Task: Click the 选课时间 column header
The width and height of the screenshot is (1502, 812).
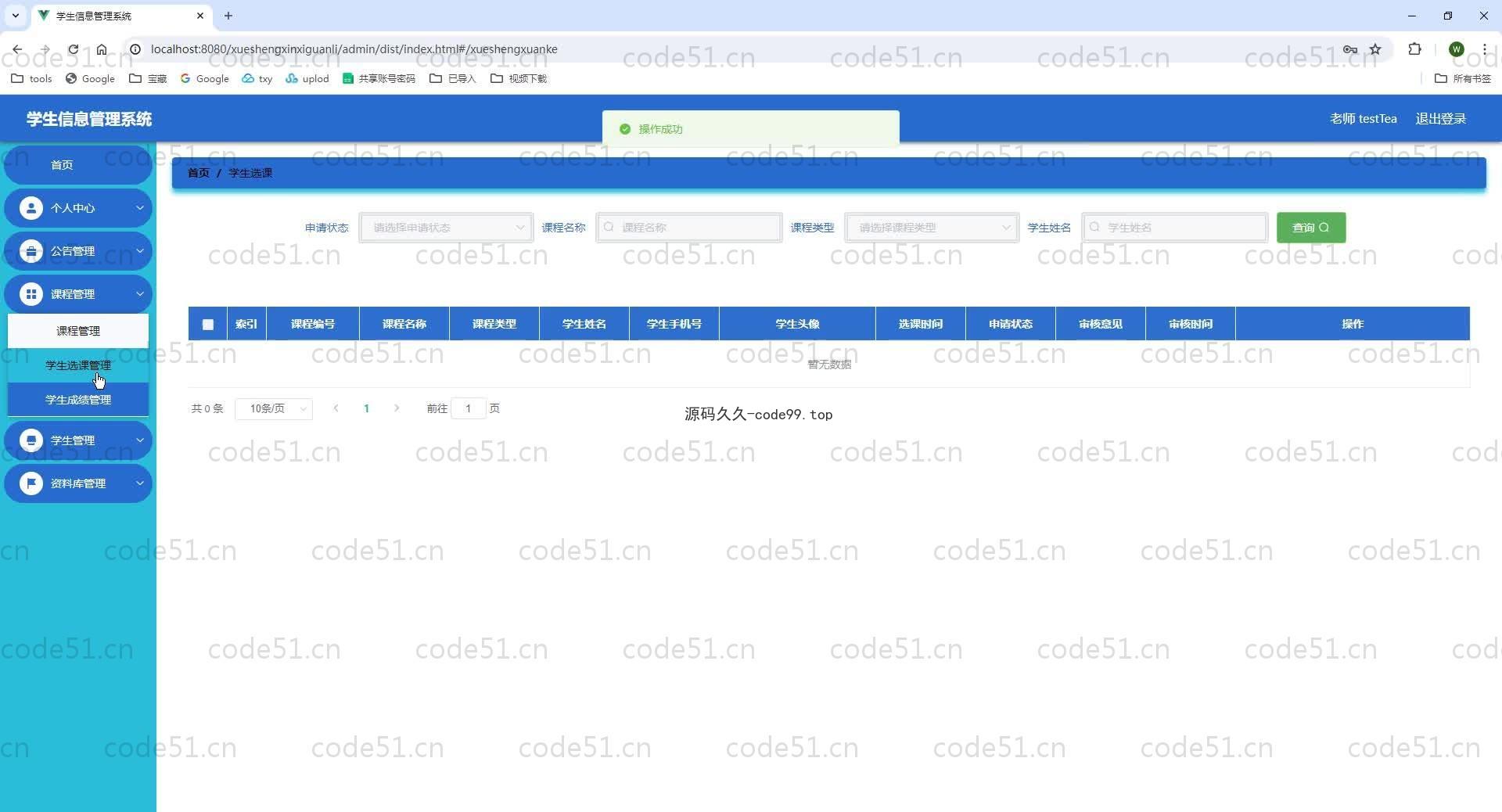Action: point(921,324)
